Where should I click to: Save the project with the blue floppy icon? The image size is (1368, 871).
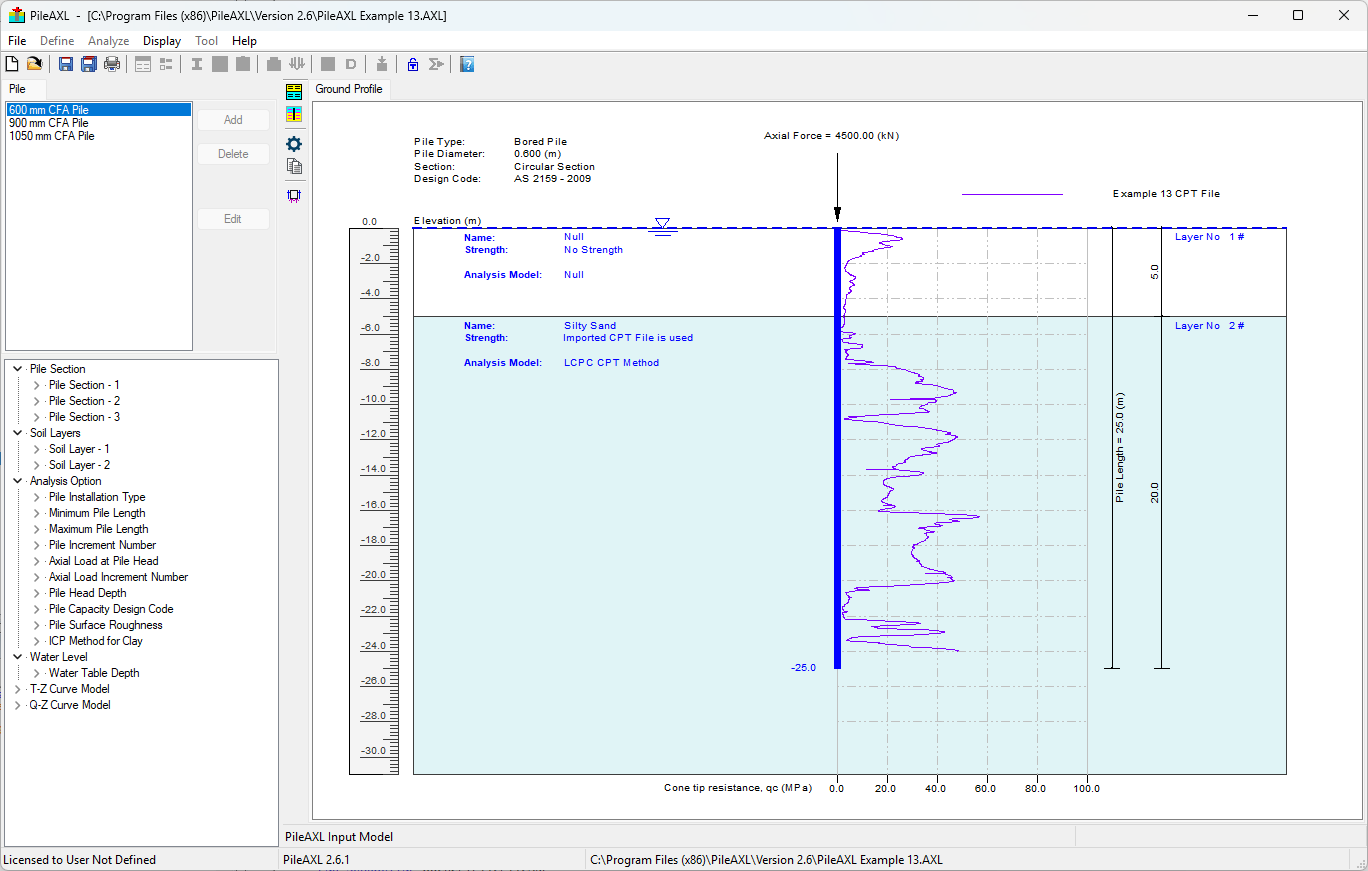coord(66,64)
